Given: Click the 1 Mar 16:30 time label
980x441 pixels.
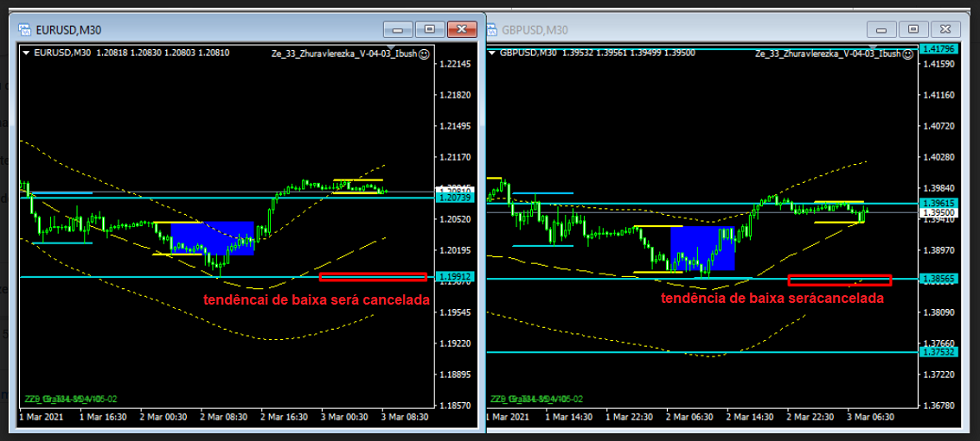Looking at the screenshot, I should [x=102, y=417].
